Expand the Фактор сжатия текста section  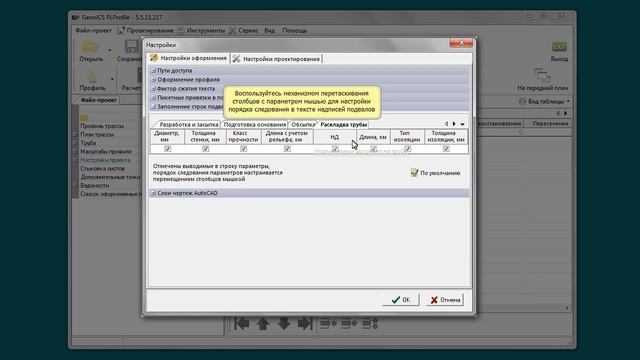(153, 89)
